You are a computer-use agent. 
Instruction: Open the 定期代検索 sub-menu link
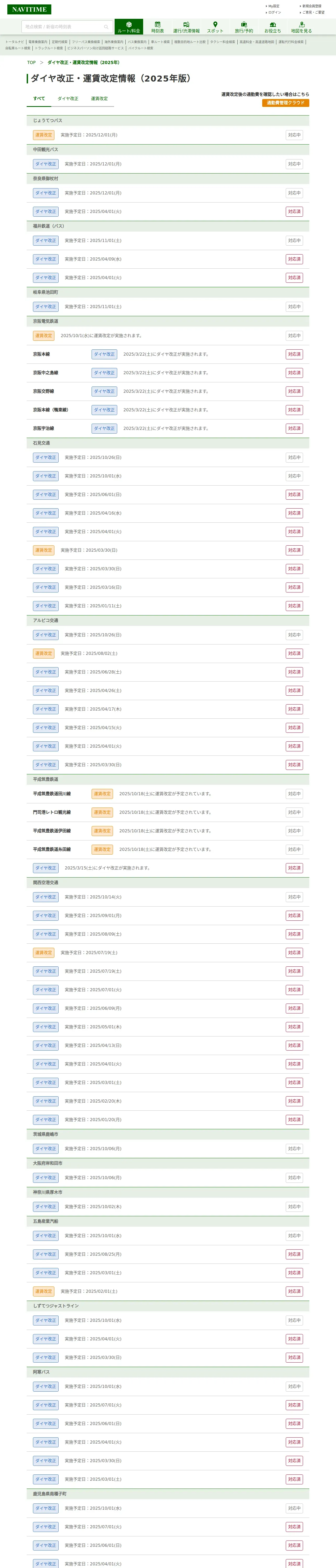click(60, 42)
